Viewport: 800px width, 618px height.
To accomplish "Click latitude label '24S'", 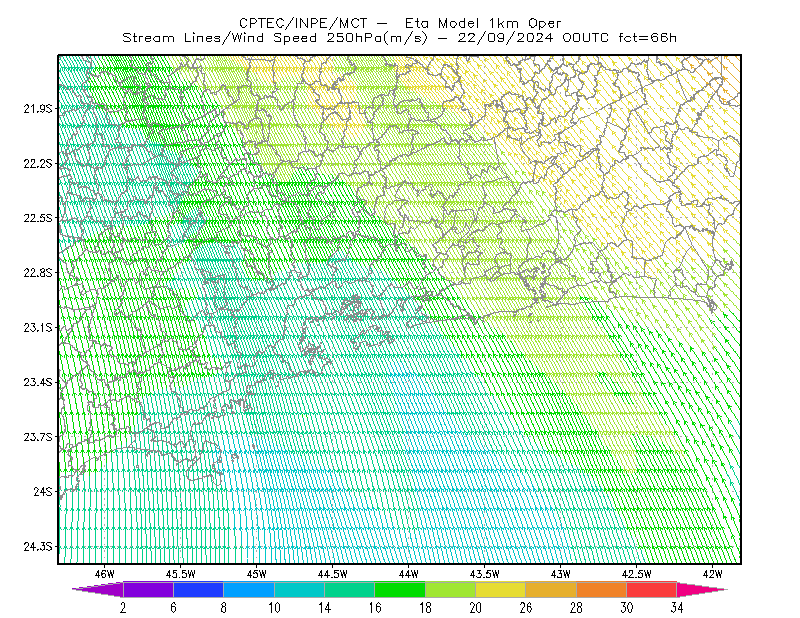I will coord(43,491).
